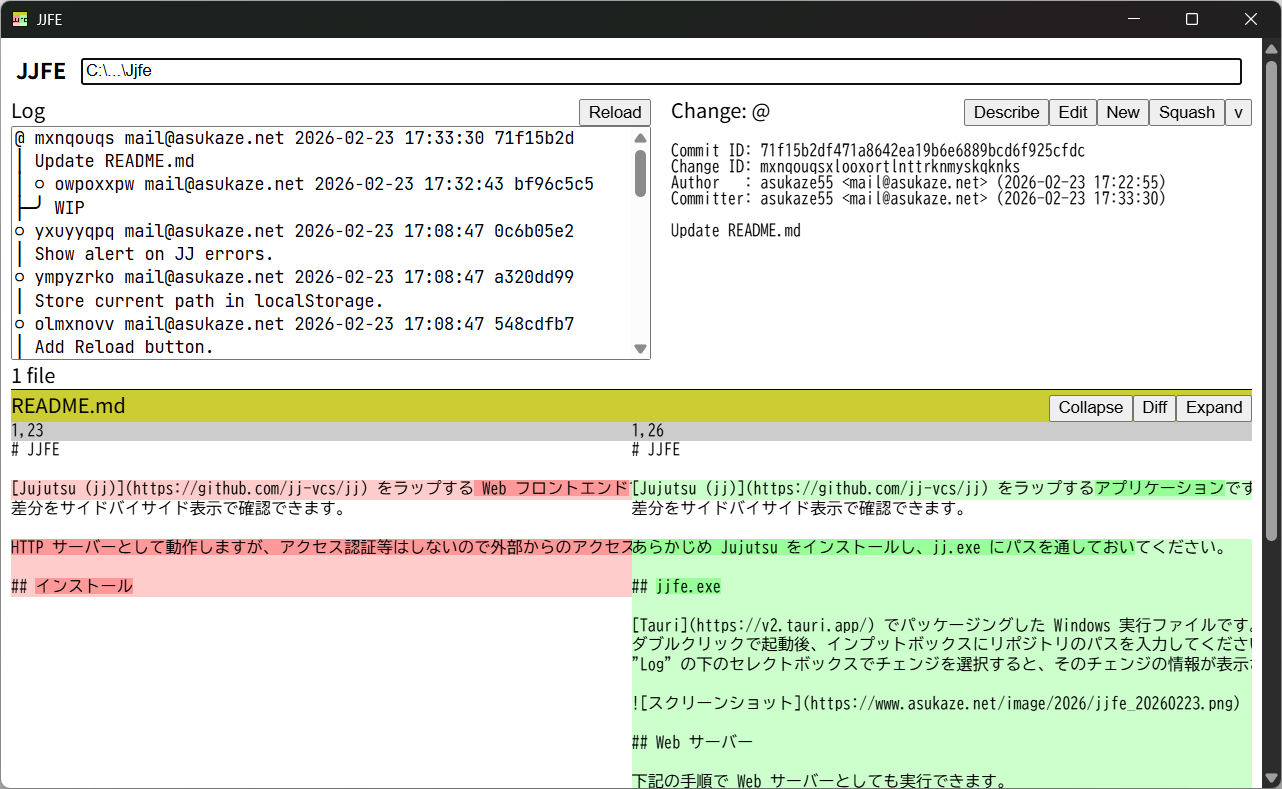Click the log list scroll up arrow
Screen dimensions: 1282x789
click(x=640, y=138)
